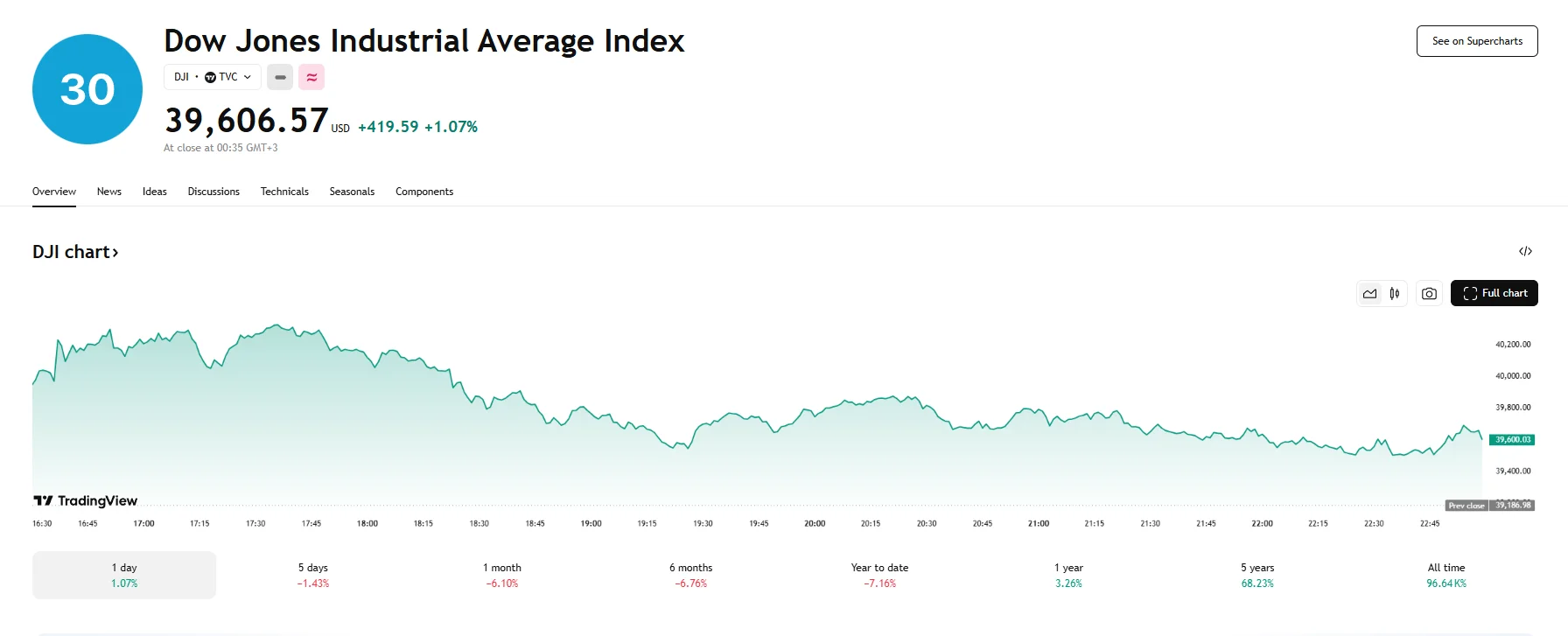The width and height of the screenshot is (1568, 636).
Task: Click the pink approximate-sign icon
Action: 311,77
